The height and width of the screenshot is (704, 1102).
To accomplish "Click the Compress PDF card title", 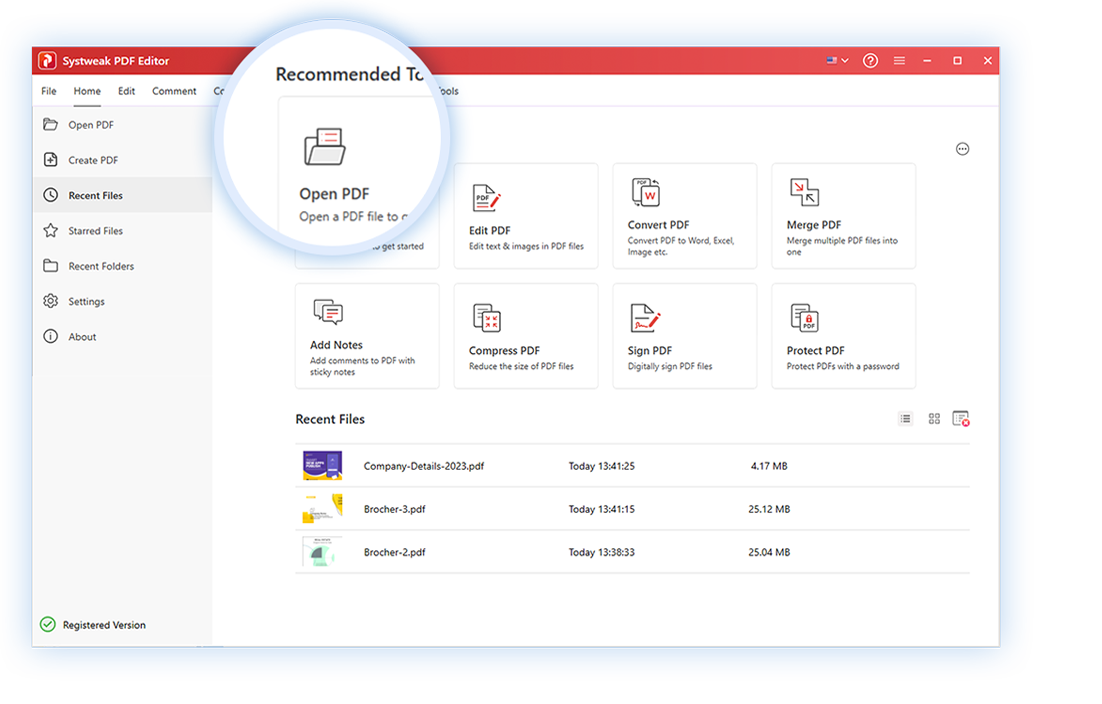I will tap(505, 351).
